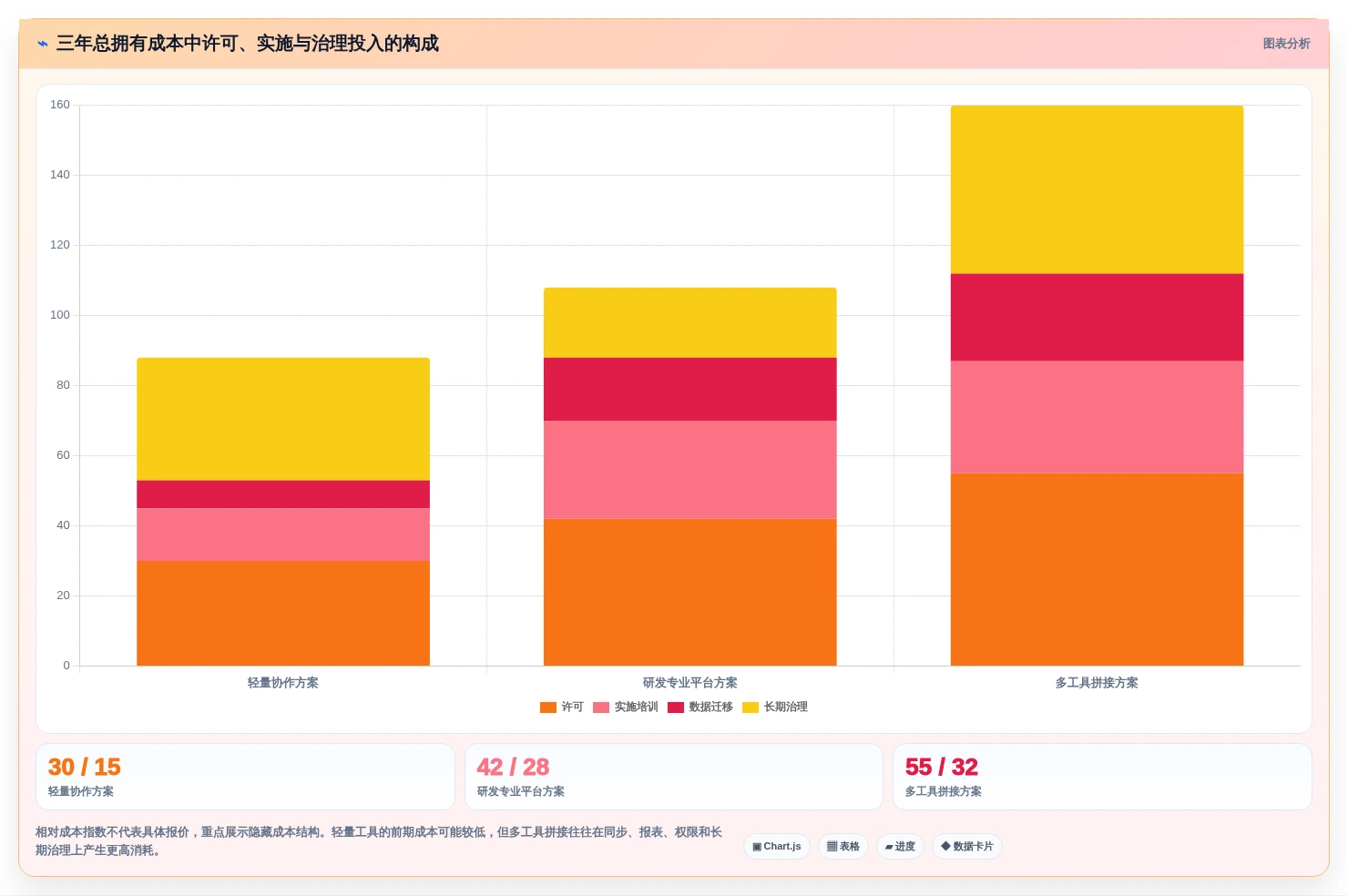The width and height of the screenshot is (1348, 896).
Task: Click the 长期治理 legend label
Action: point(785,708)
